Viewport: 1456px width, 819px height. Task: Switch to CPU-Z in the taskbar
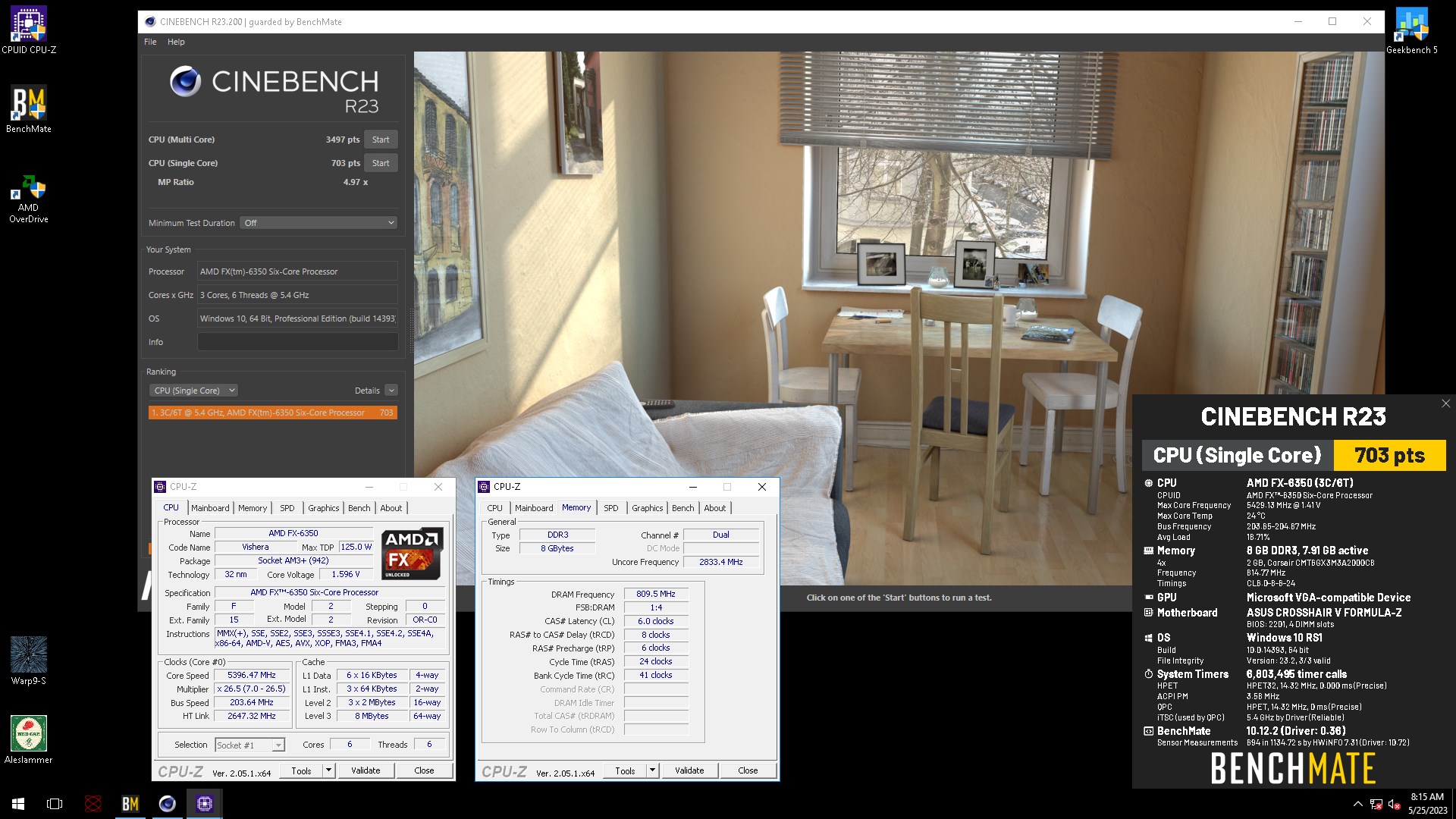click(204, 804)
